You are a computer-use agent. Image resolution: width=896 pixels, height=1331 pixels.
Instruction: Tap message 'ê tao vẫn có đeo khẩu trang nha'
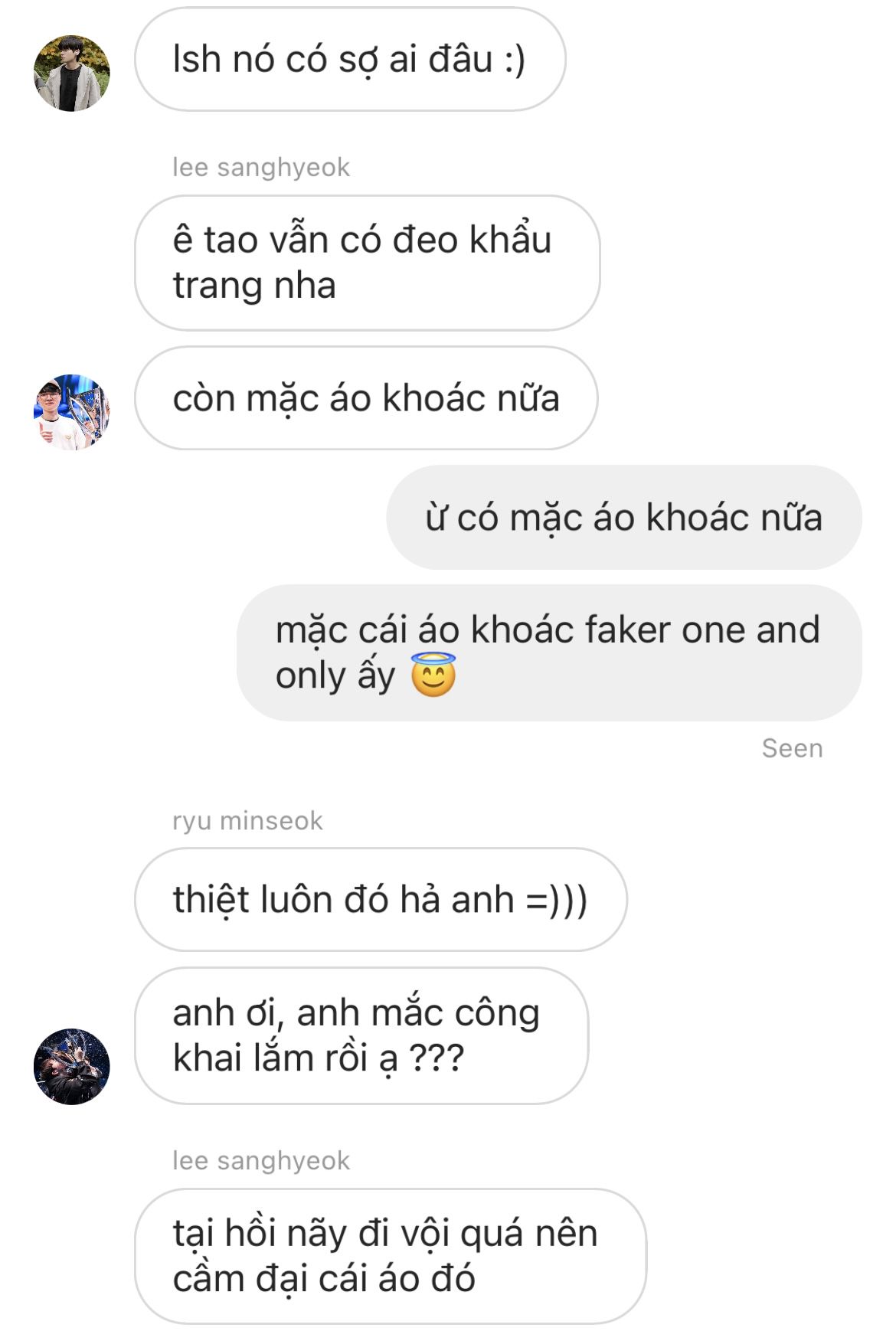[368, 263]
